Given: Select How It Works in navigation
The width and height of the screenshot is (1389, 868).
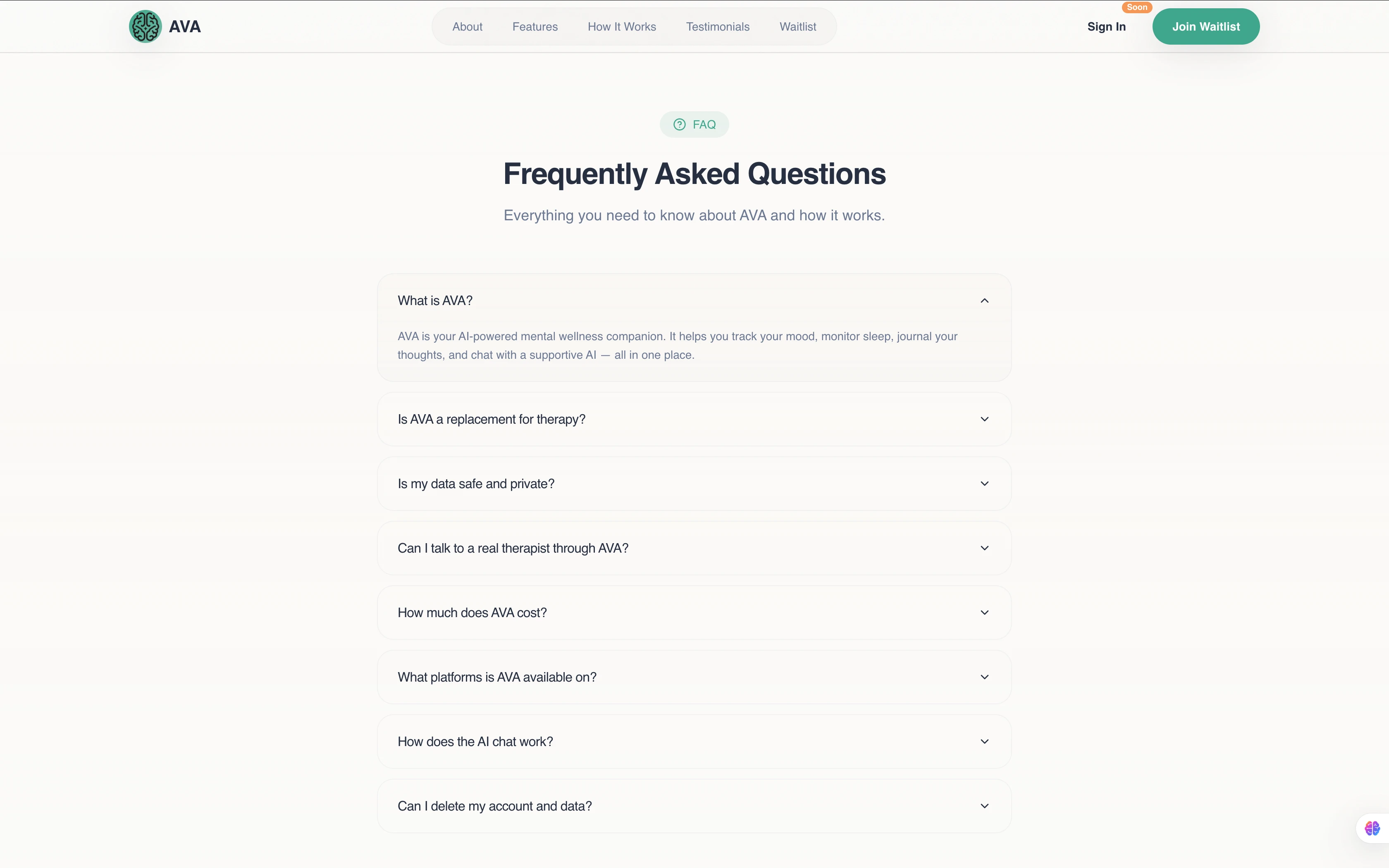Looking at the screenshot, I should tap(622, 27).
